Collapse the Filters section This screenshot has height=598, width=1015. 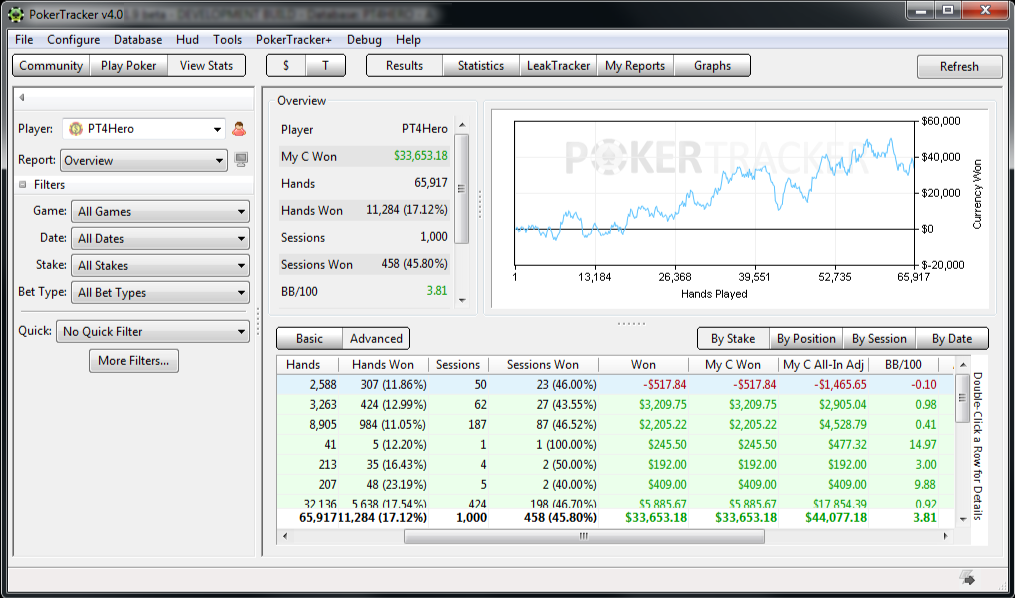(22, 184)
